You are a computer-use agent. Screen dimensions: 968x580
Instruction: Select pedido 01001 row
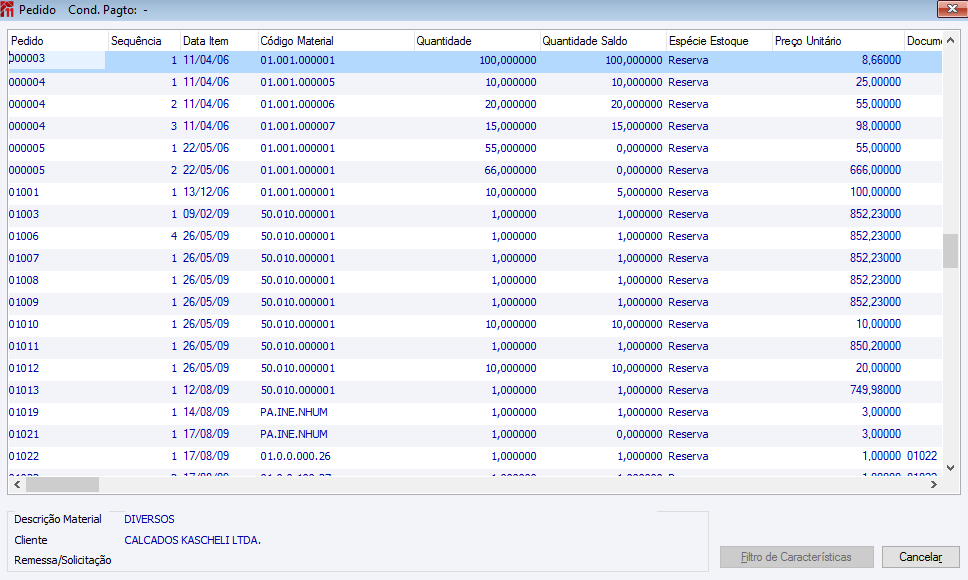[475, 192]
